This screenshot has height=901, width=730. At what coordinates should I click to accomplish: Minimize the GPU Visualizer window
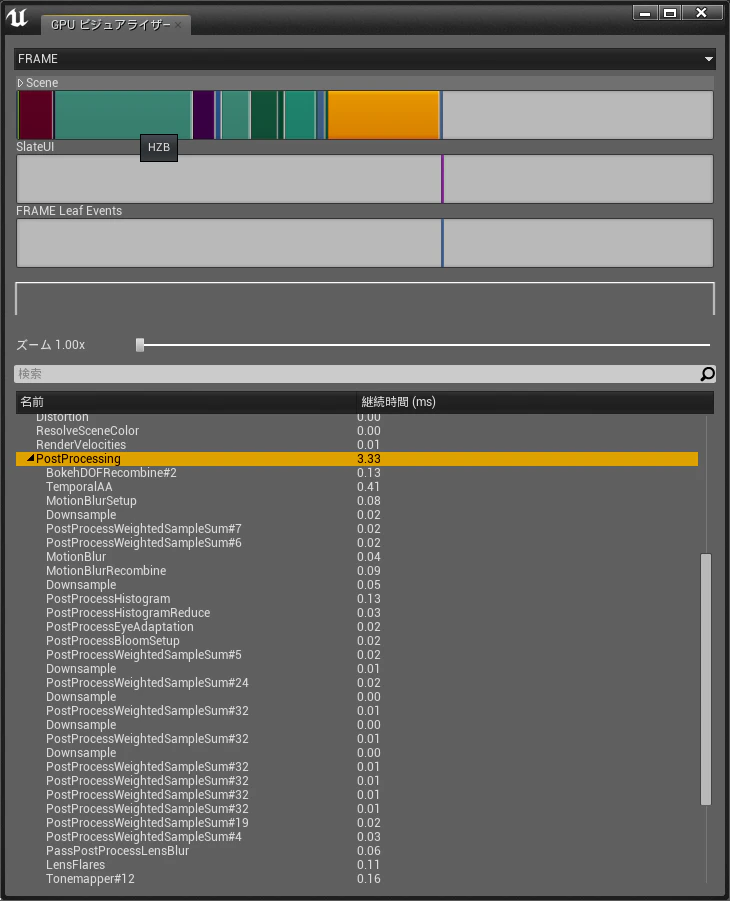pyautogui.click(x=646, y=13)
